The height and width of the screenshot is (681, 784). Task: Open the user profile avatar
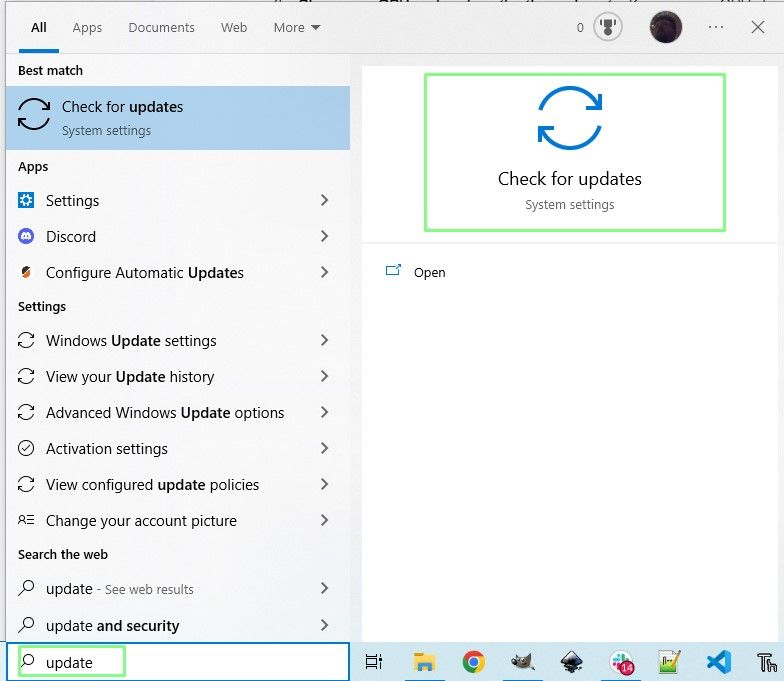[666, 27]
